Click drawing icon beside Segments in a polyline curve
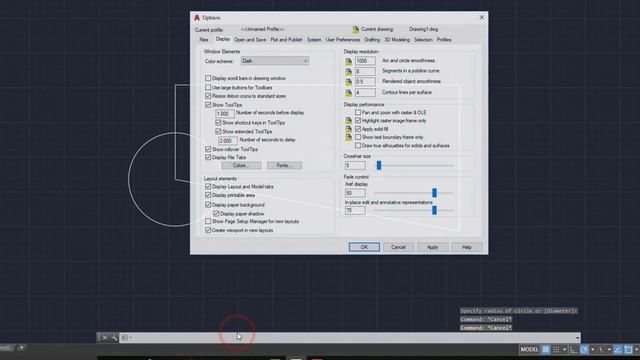This screenshot has width=640, height=360. point(348,71)
